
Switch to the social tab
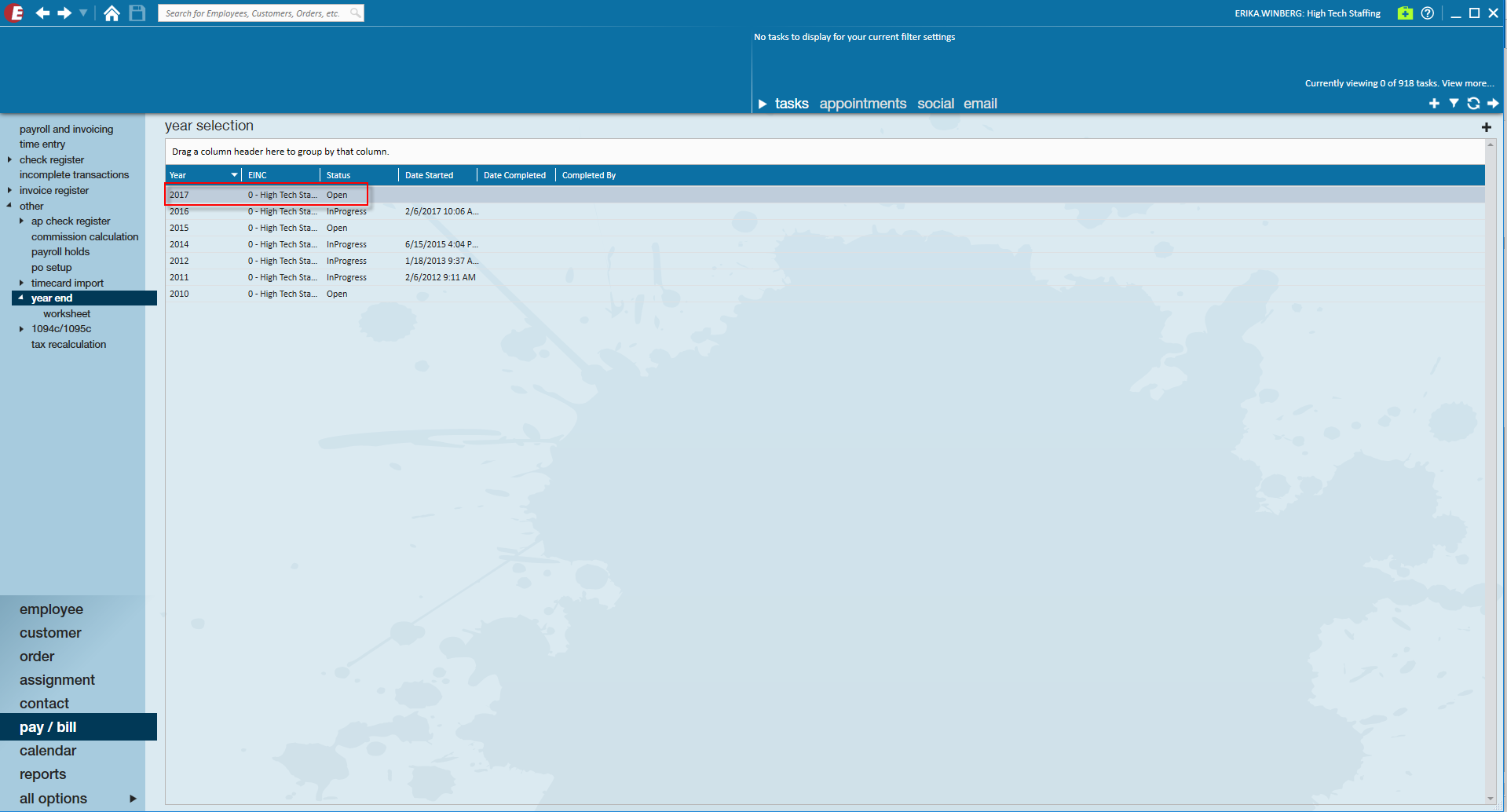(936, 104)
